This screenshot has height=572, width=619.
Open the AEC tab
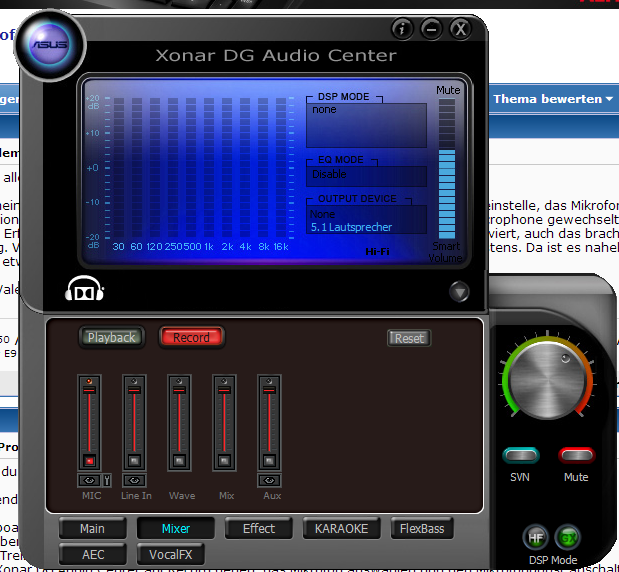tap(93, 554)
